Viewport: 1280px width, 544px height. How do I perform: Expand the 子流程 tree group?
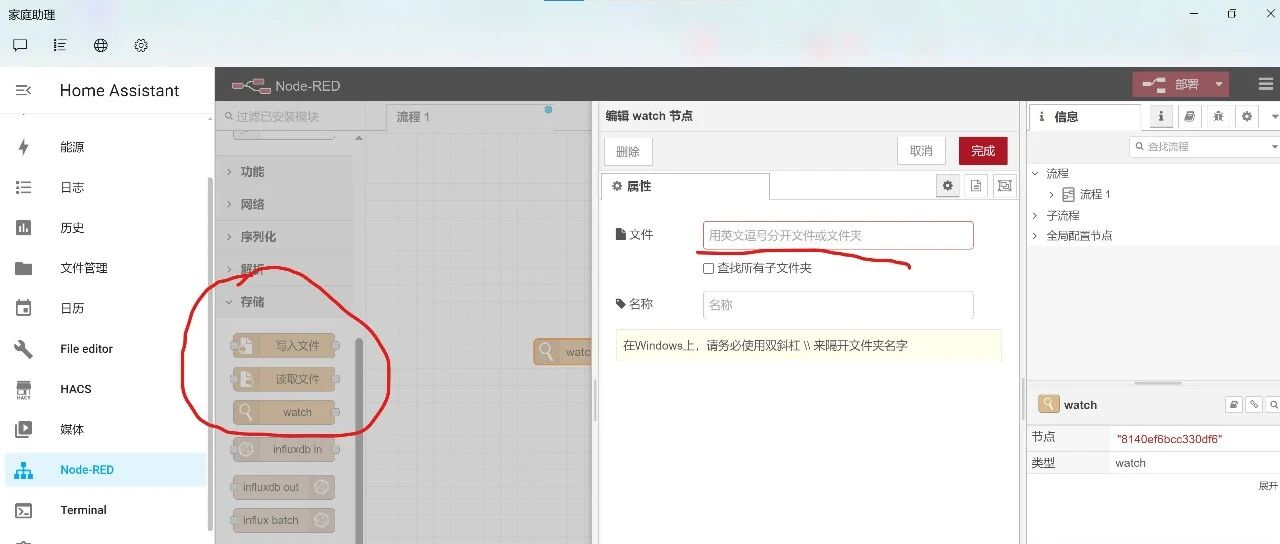pyautogui.click(x=1035, y=215)
